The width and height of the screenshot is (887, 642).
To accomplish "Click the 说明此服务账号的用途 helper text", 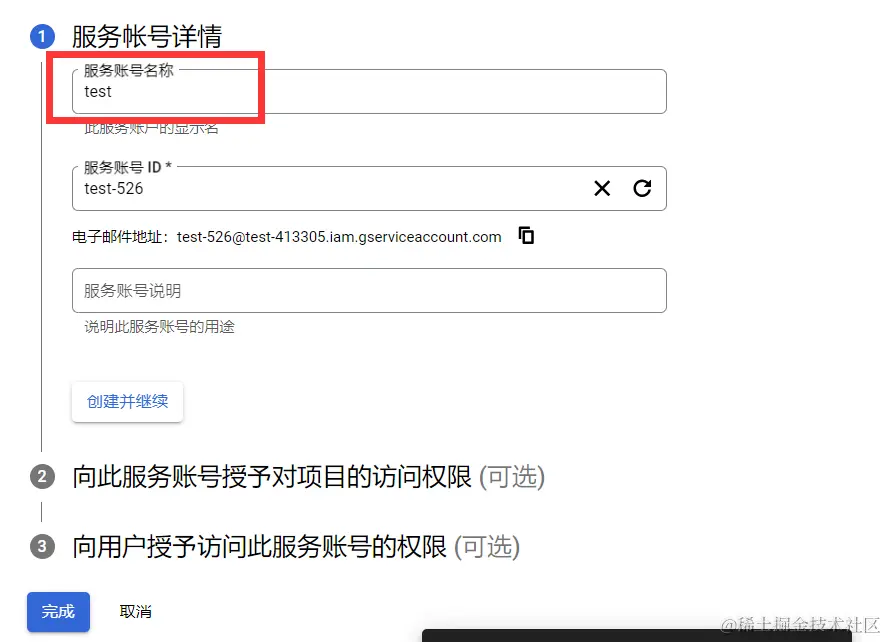I will [x=160, y=327].
